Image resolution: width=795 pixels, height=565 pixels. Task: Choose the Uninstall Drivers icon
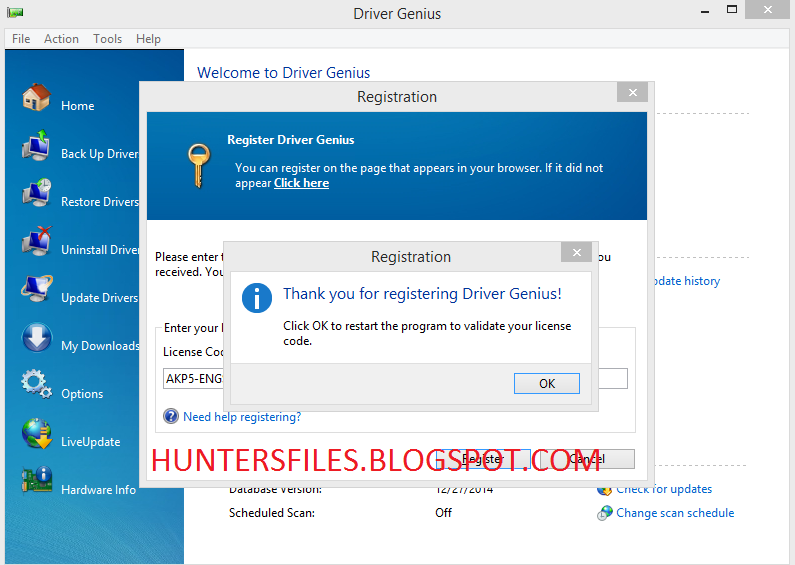click(x=37, y=241)
